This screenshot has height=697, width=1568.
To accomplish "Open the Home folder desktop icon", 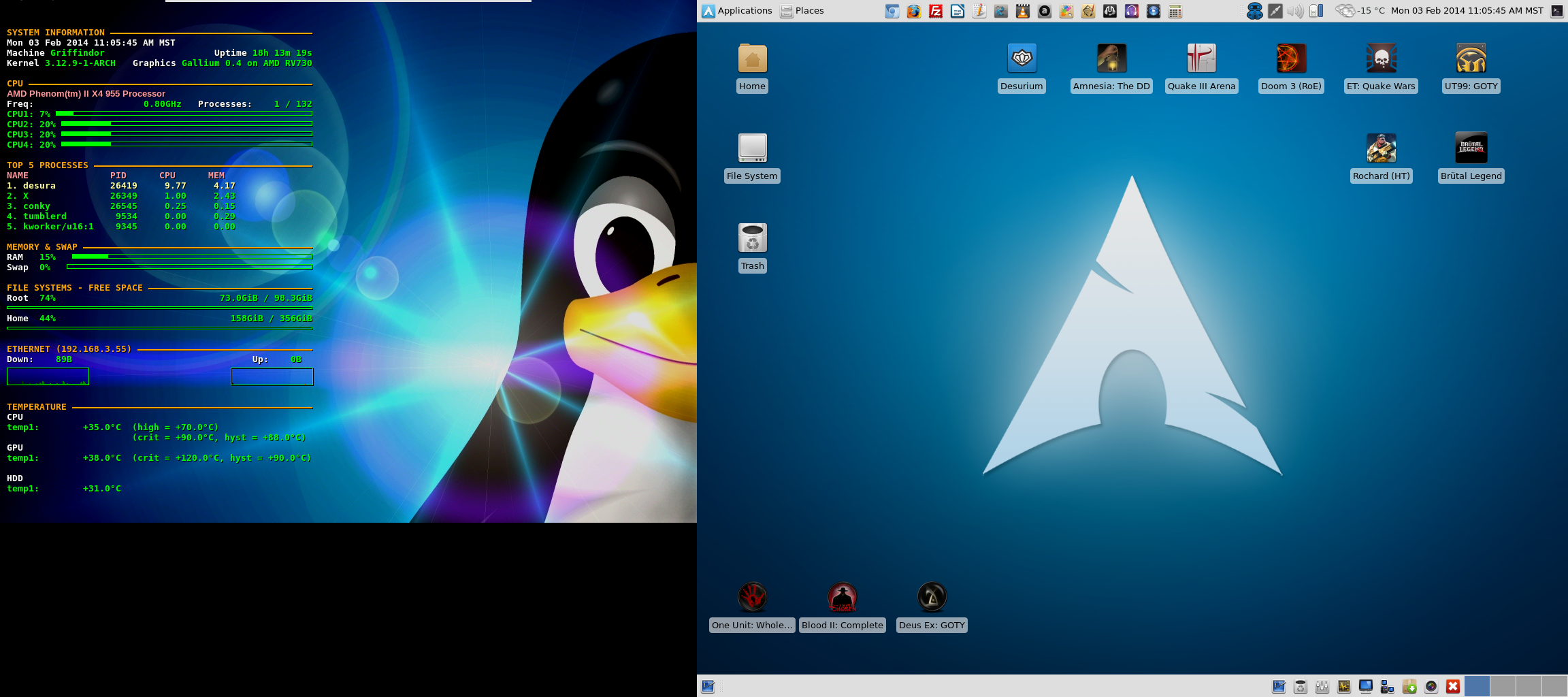I will pyautogui.click(x=753, y=68).
